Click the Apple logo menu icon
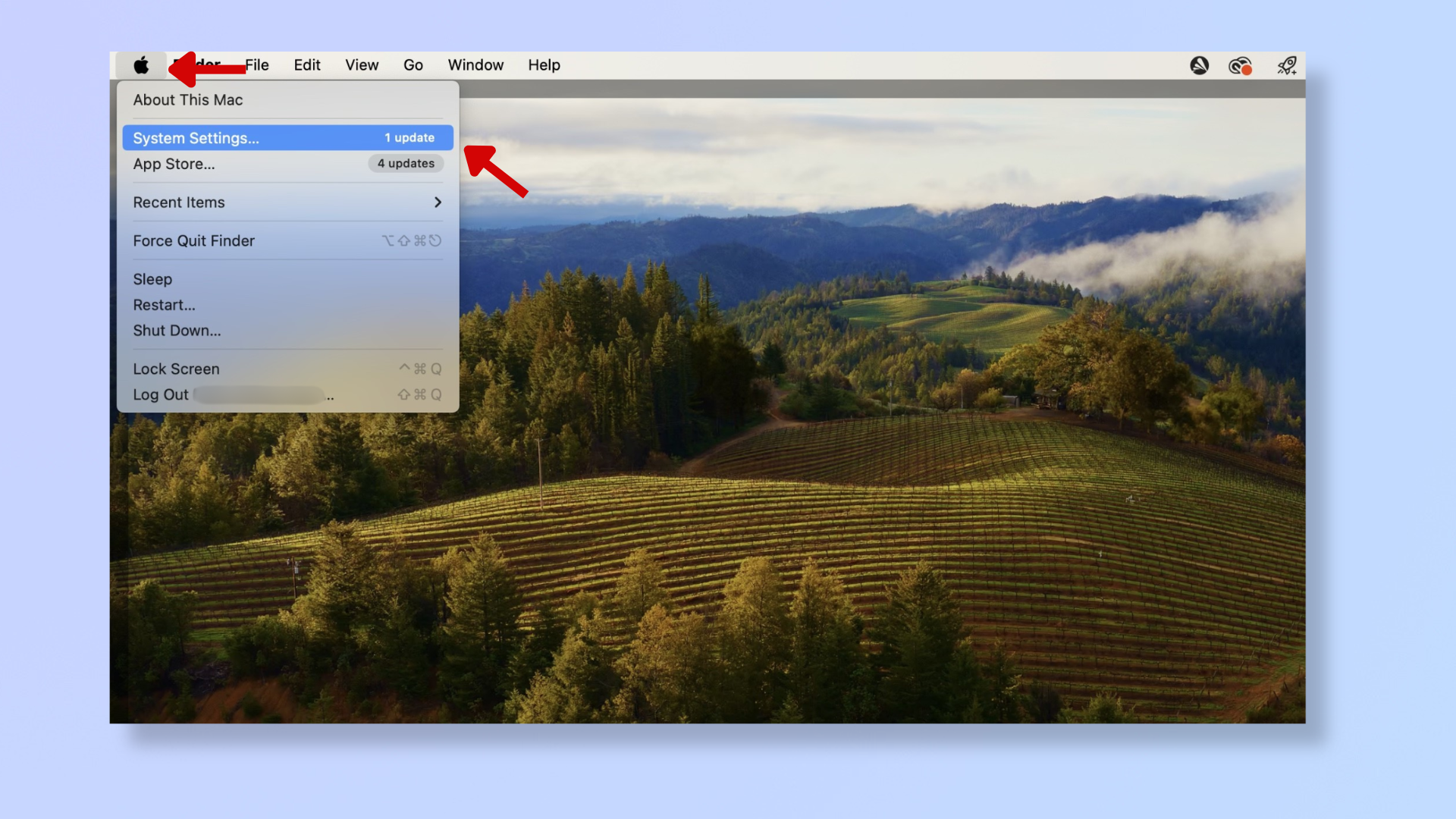 (x=141, y=65)
